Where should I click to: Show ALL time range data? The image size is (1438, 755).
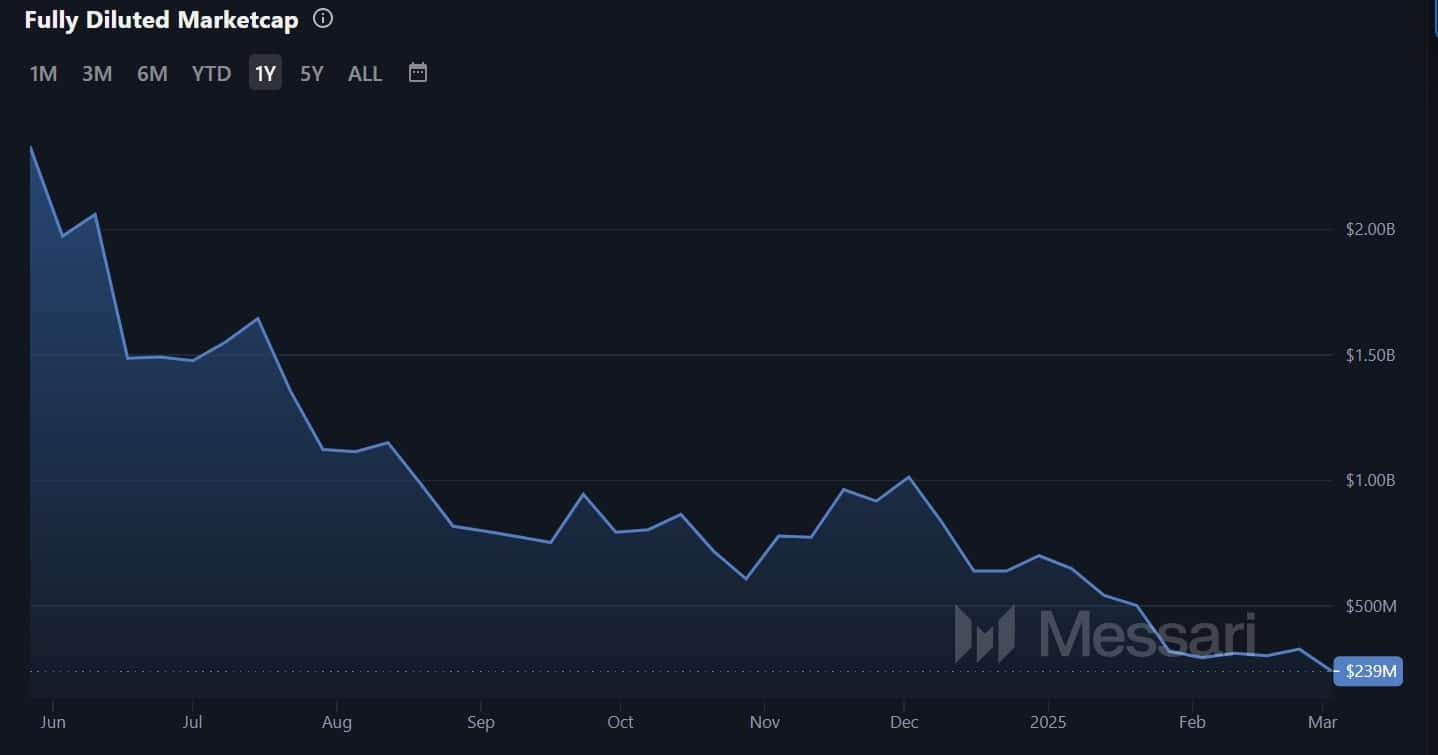point(365,73)
